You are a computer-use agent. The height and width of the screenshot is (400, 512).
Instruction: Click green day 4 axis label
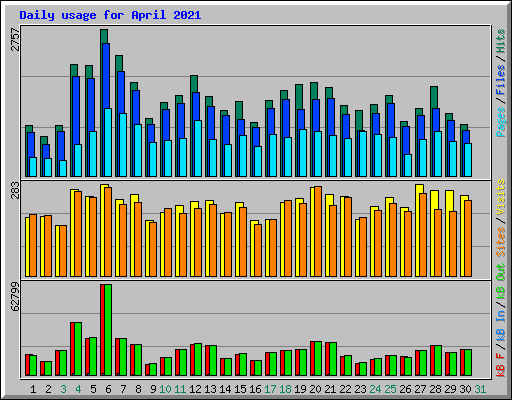click(78, 389)
